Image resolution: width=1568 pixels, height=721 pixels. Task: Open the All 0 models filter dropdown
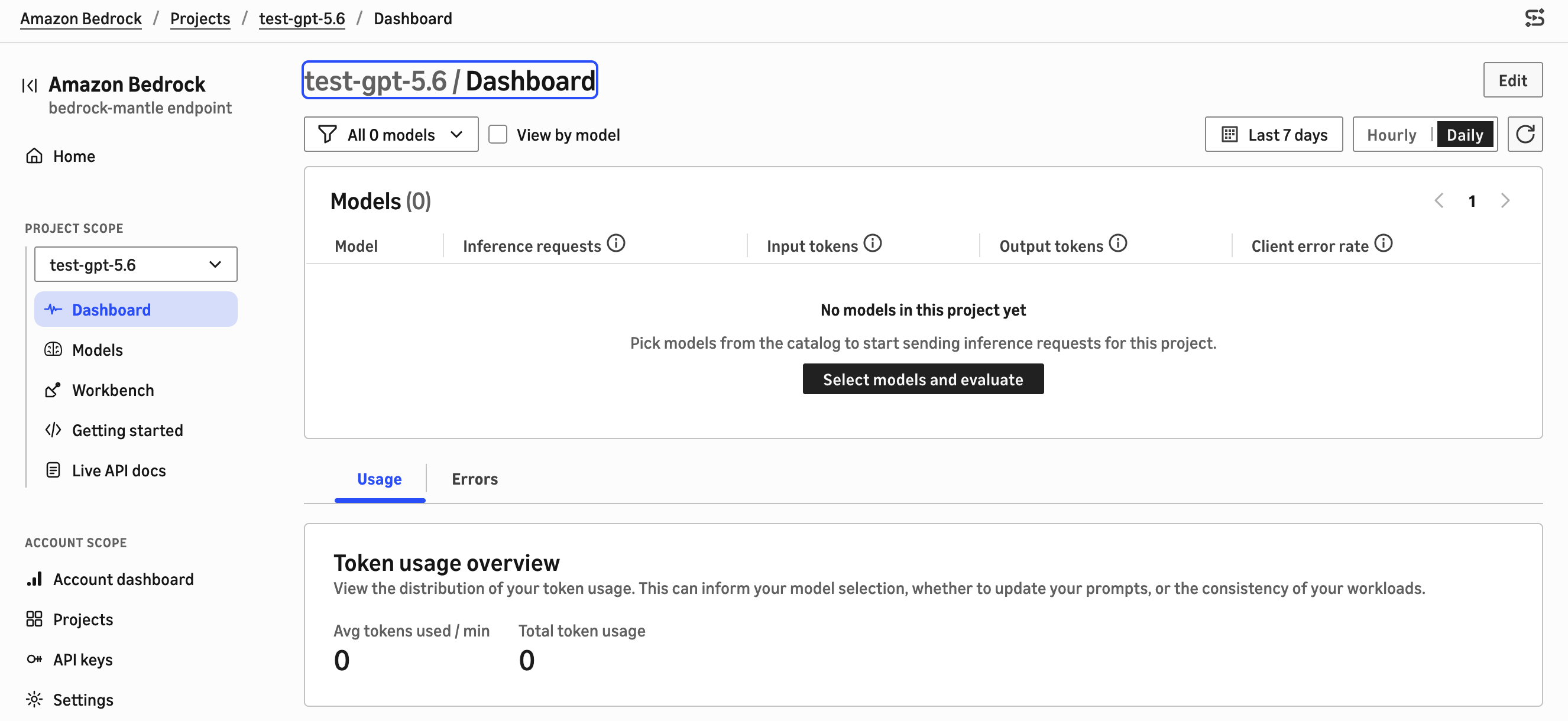point(391,135)
